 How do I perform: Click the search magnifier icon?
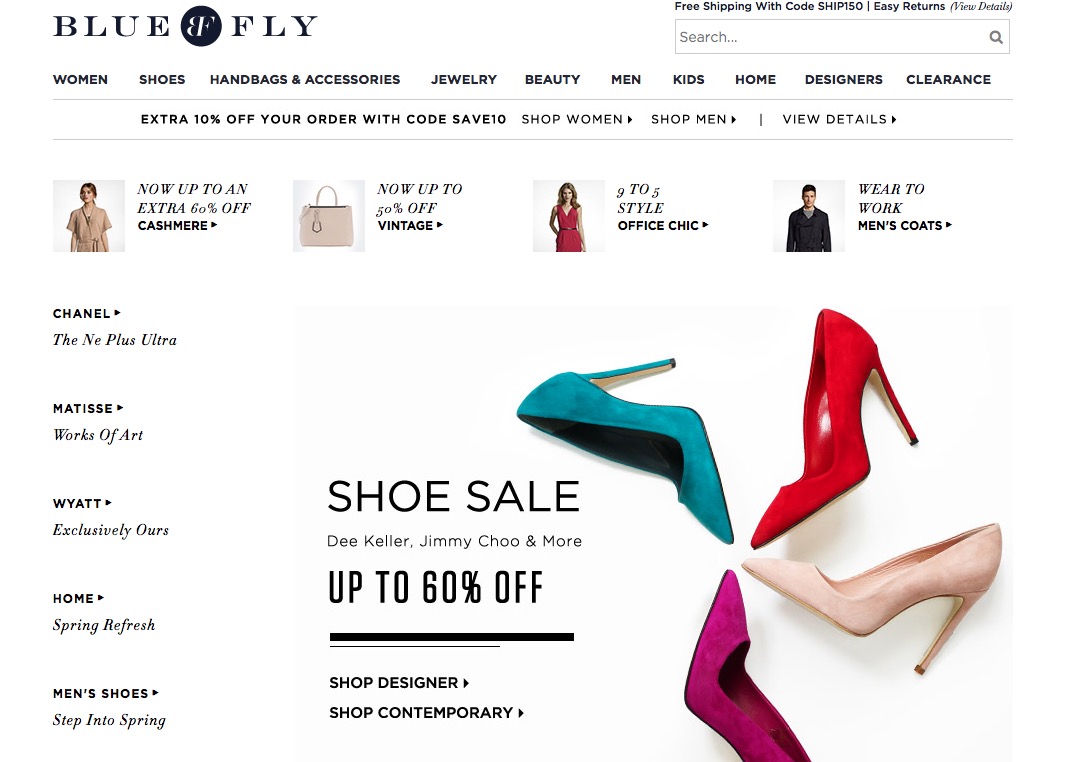996,37
